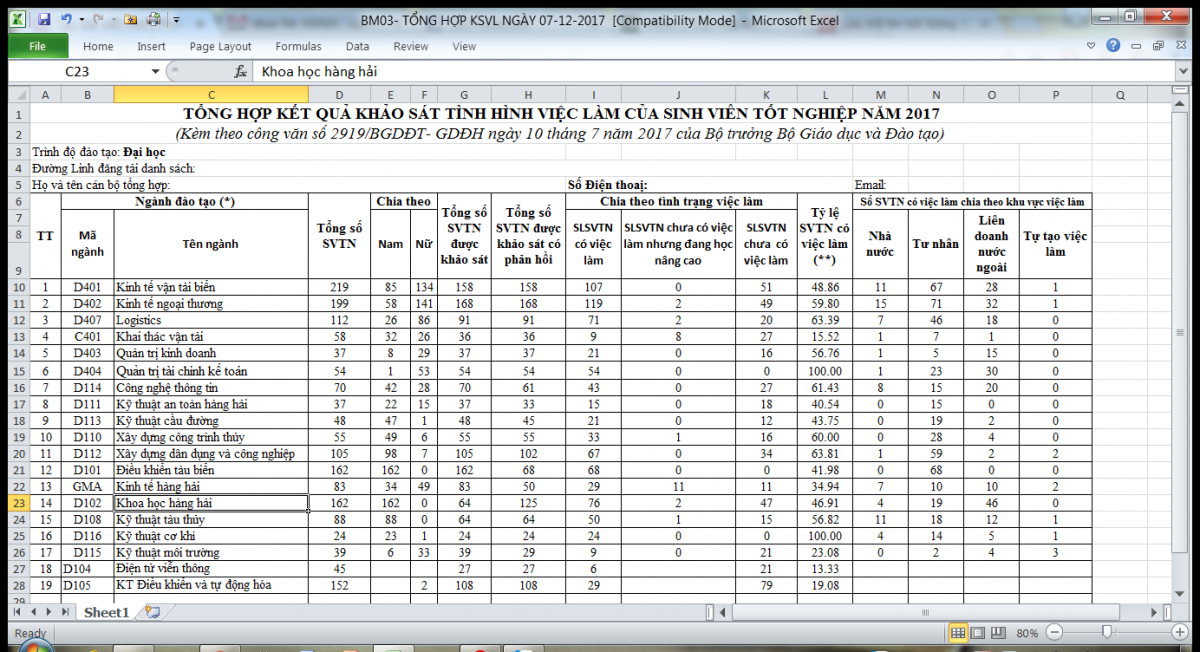Restore the workbook window inside Excel
1200x652 pixels.
click(1158, 46)
